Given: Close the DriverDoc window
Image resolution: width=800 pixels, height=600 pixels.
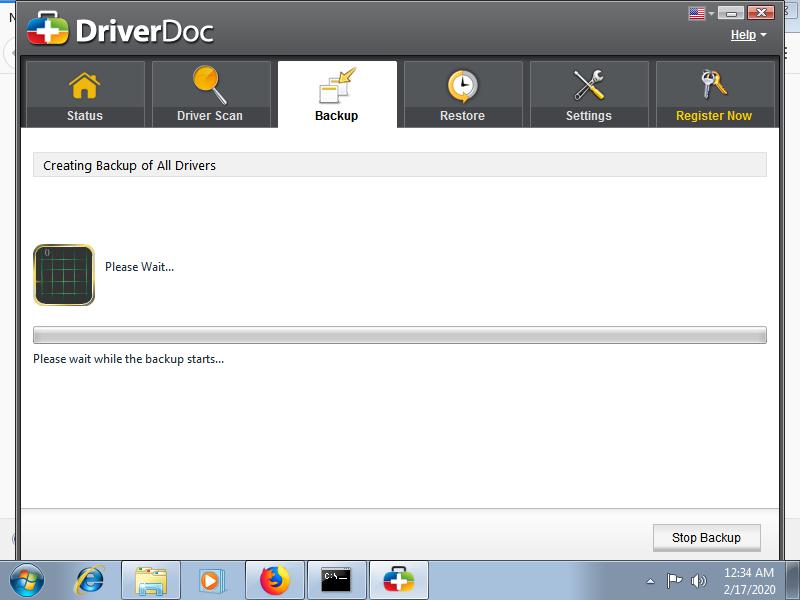Looking at the screenshot, I should pyautogui.click(x=761, y=13).
